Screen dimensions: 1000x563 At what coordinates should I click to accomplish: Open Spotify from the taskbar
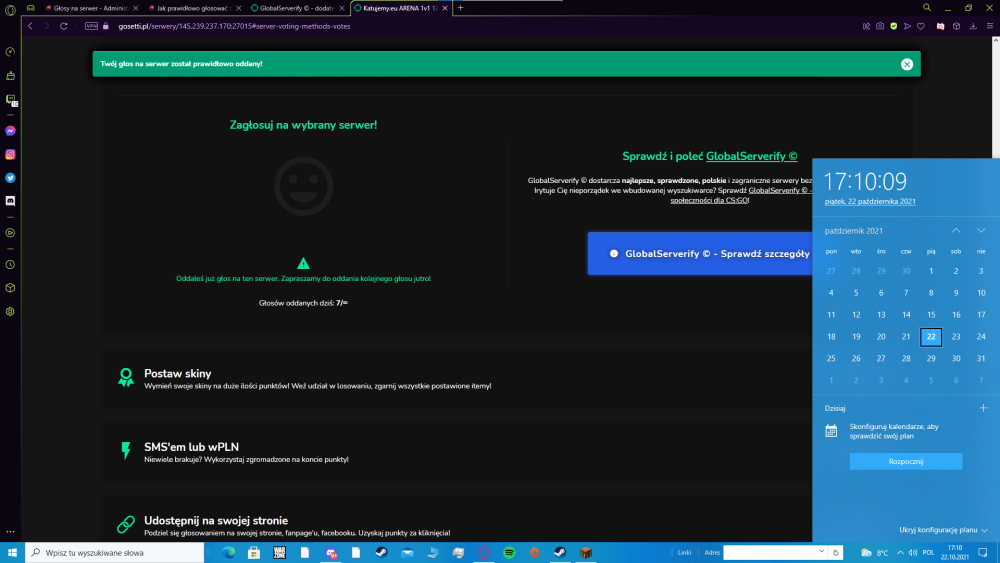(x=509, y=553)
